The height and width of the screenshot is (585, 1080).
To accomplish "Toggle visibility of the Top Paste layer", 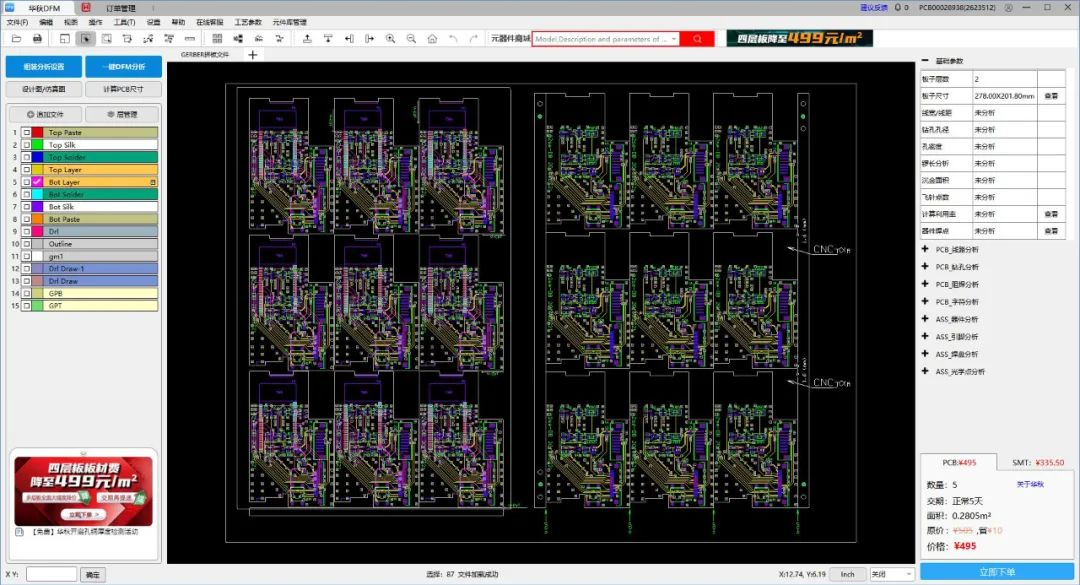I will tap(26, 133).
